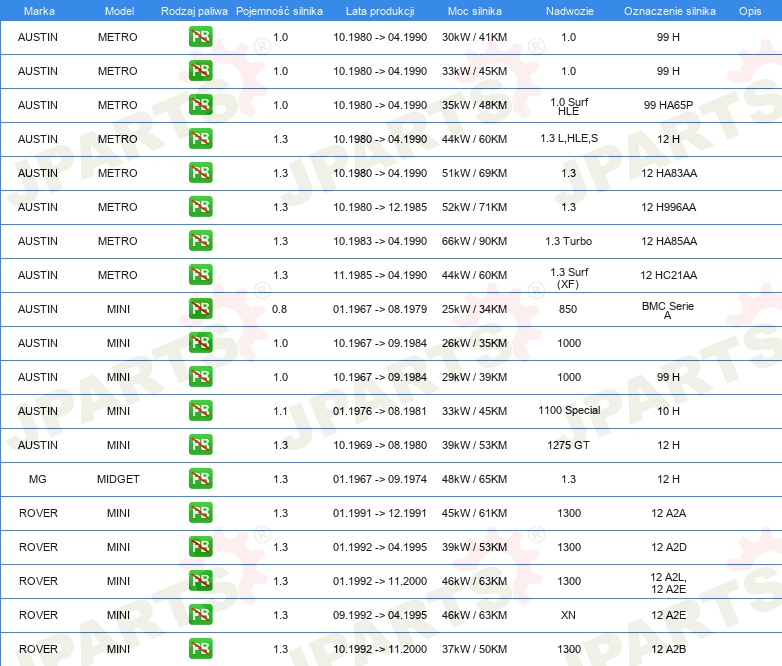Select the XN body cell
Image resolution: width=782 pixels, height=666 pixels.
click(568, 615)
